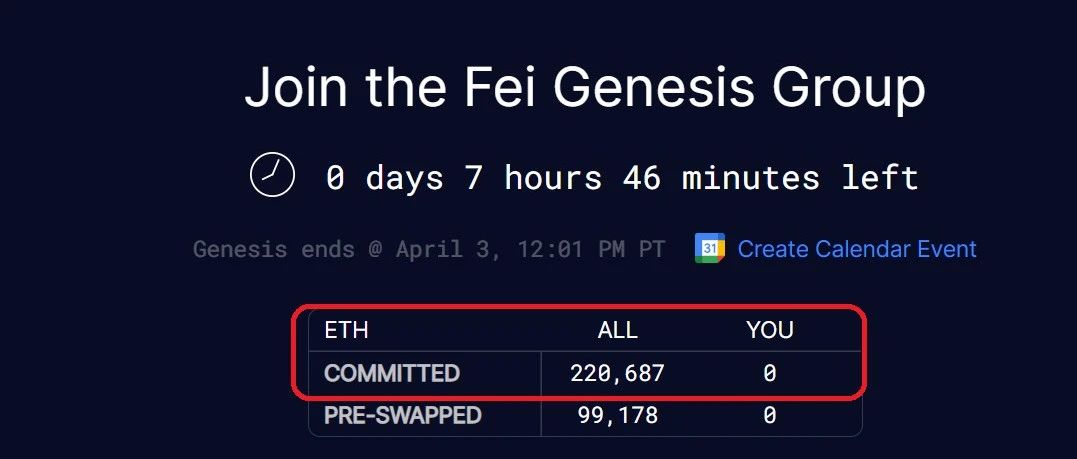The width and height of the screenshot is (1077, 459).
Task: Click the YOU column header
Action: click(770, 331)
